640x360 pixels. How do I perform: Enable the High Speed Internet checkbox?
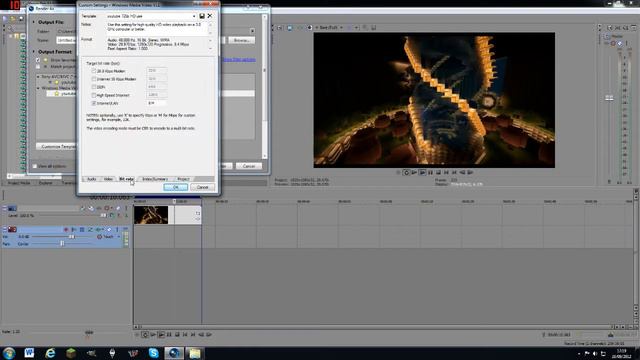(x=94, y=95)
